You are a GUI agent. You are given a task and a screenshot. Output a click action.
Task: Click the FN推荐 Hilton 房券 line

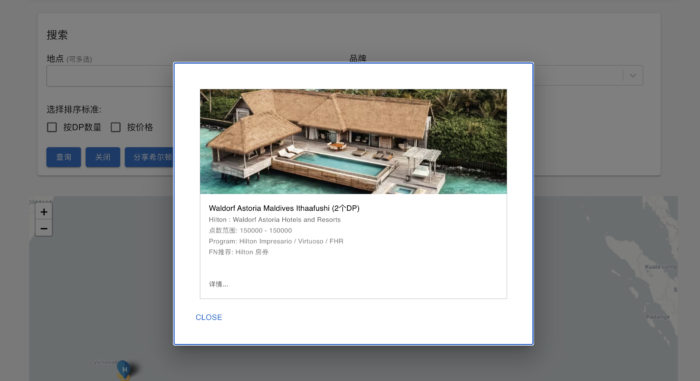click(238, 252)
